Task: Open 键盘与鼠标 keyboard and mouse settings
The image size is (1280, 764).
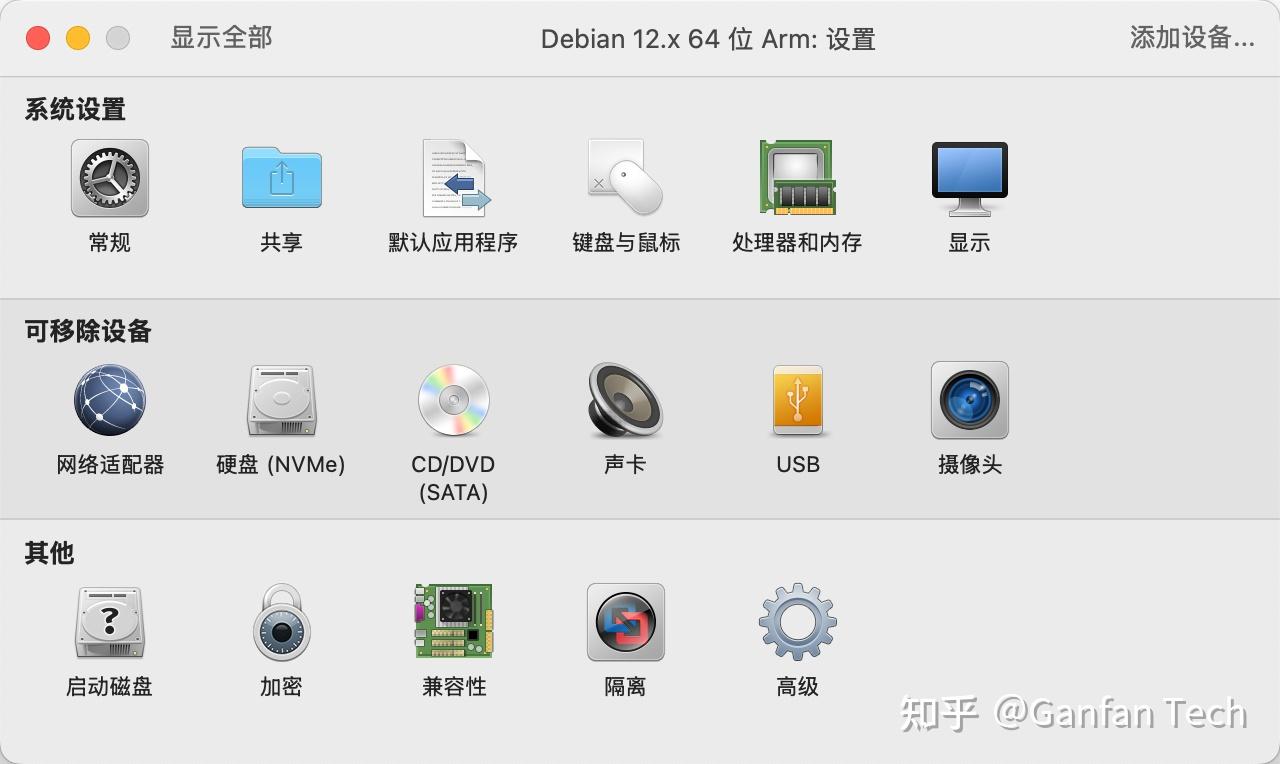Action: (626, 179)
